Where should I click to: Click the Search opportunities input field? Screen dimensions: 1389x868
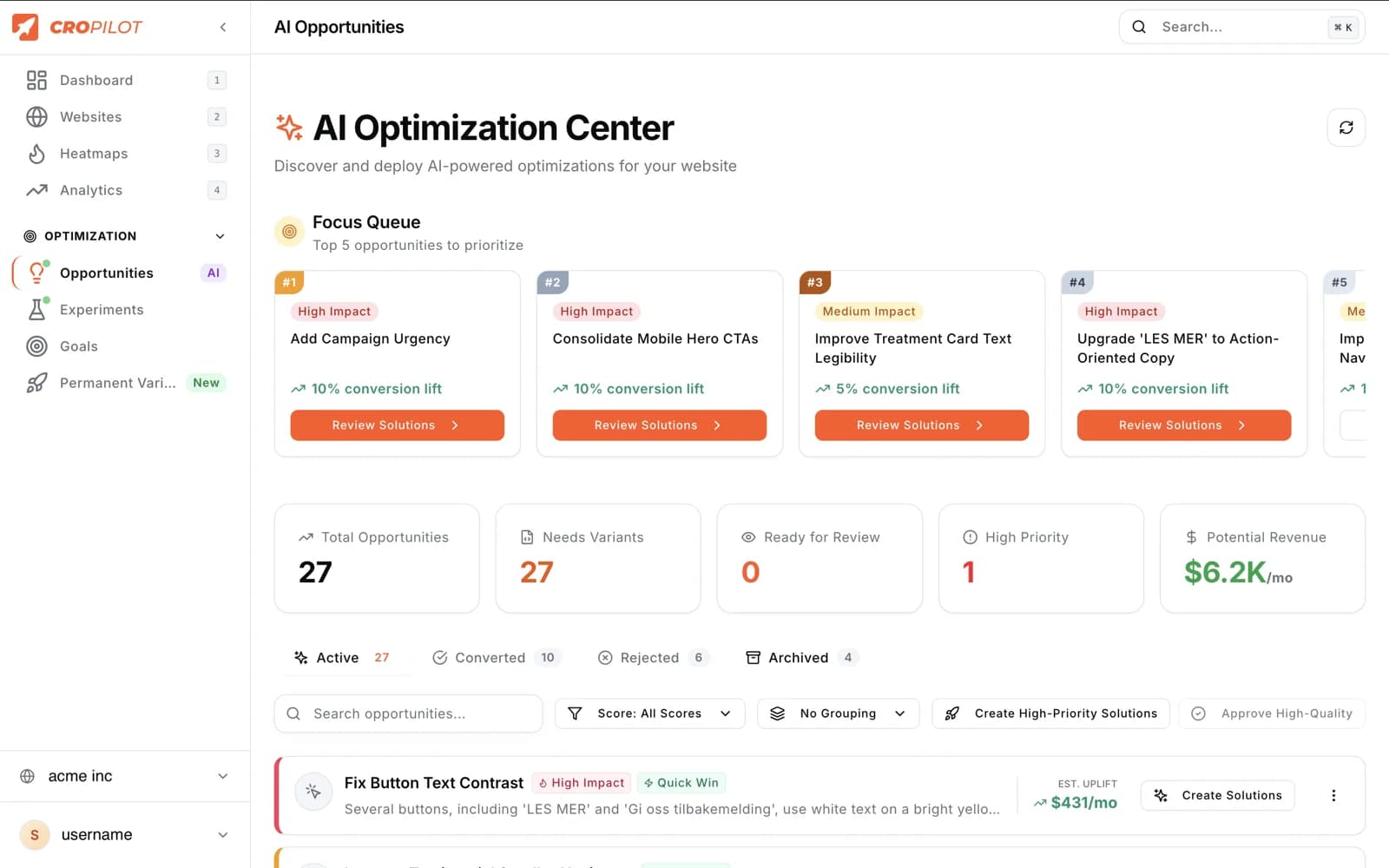[x=407, y=713]
